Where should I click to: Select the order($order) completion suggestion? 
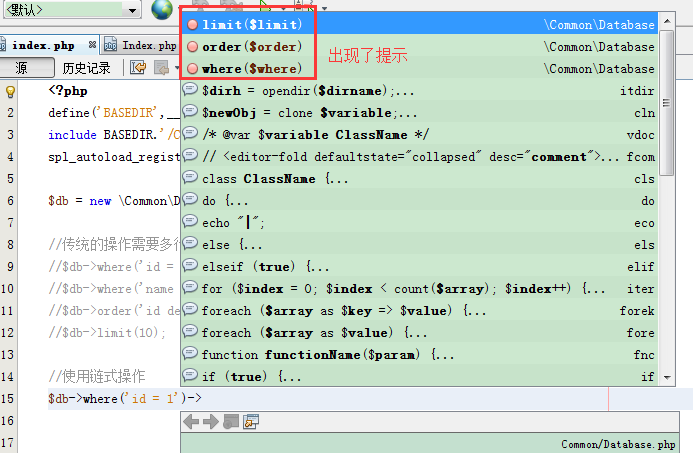(x=419, y=46)
